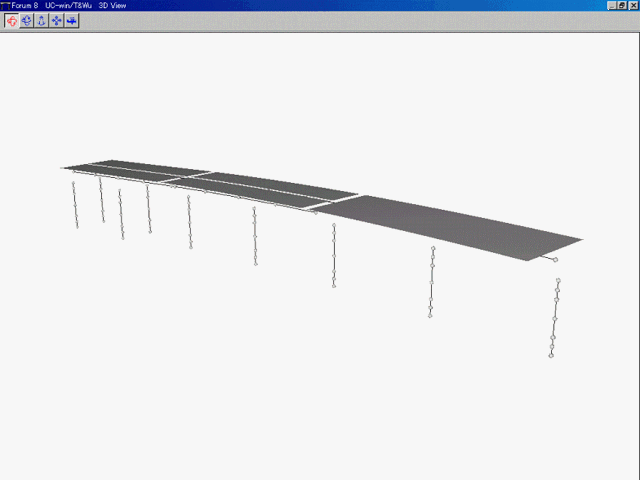Click the node at the deck's right end

pyautogui.click(x=555, y=260)
